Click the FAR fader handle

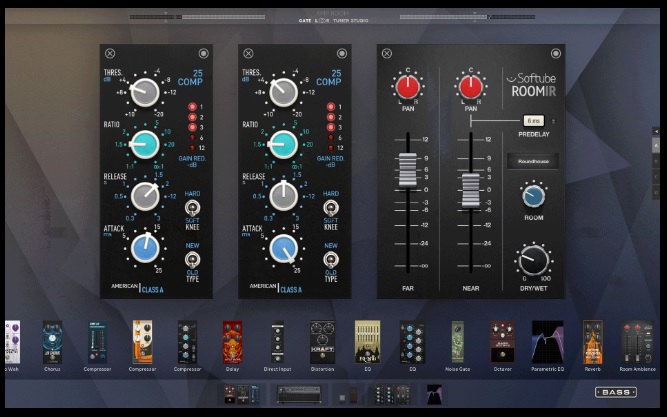coord(408,170)
